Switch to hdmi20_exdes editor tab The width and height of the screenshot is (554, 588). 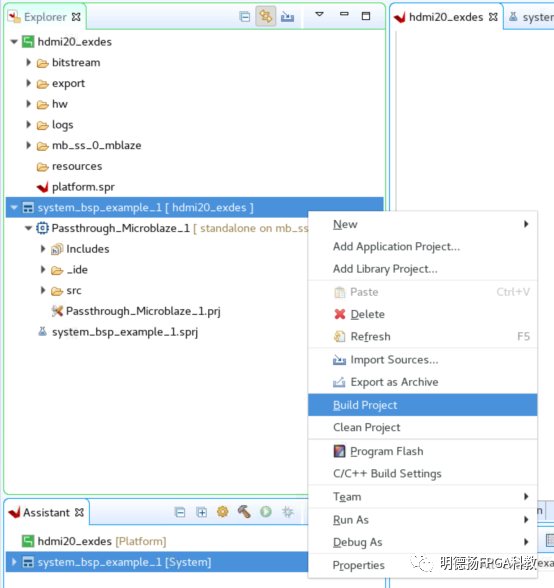click(446, 17)
